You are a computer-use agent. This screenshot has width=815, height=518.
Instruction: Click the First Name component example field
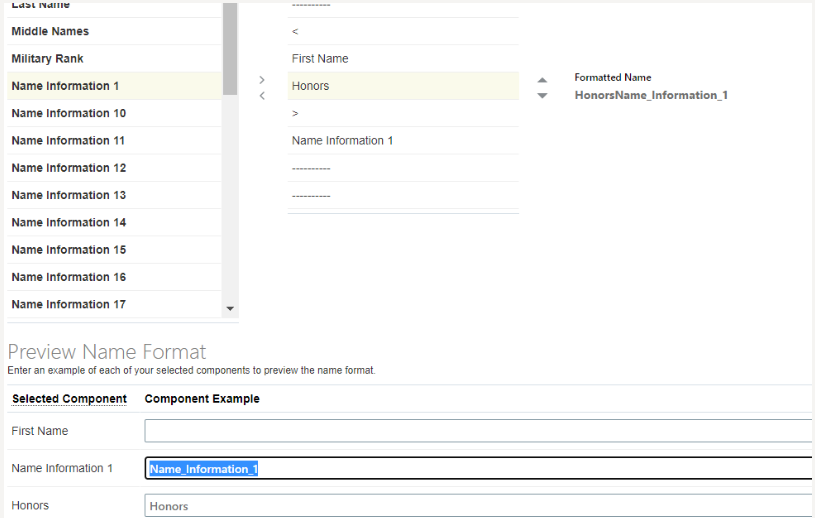click(x=479, y=431)
